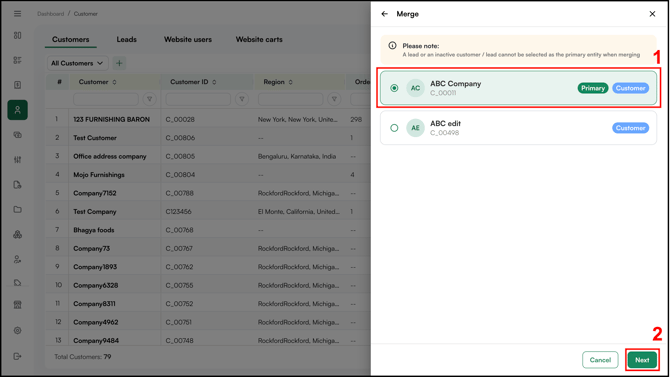The image size is (670, 377).
Task: Switch to the Customers tab
Action: point(71,39)
